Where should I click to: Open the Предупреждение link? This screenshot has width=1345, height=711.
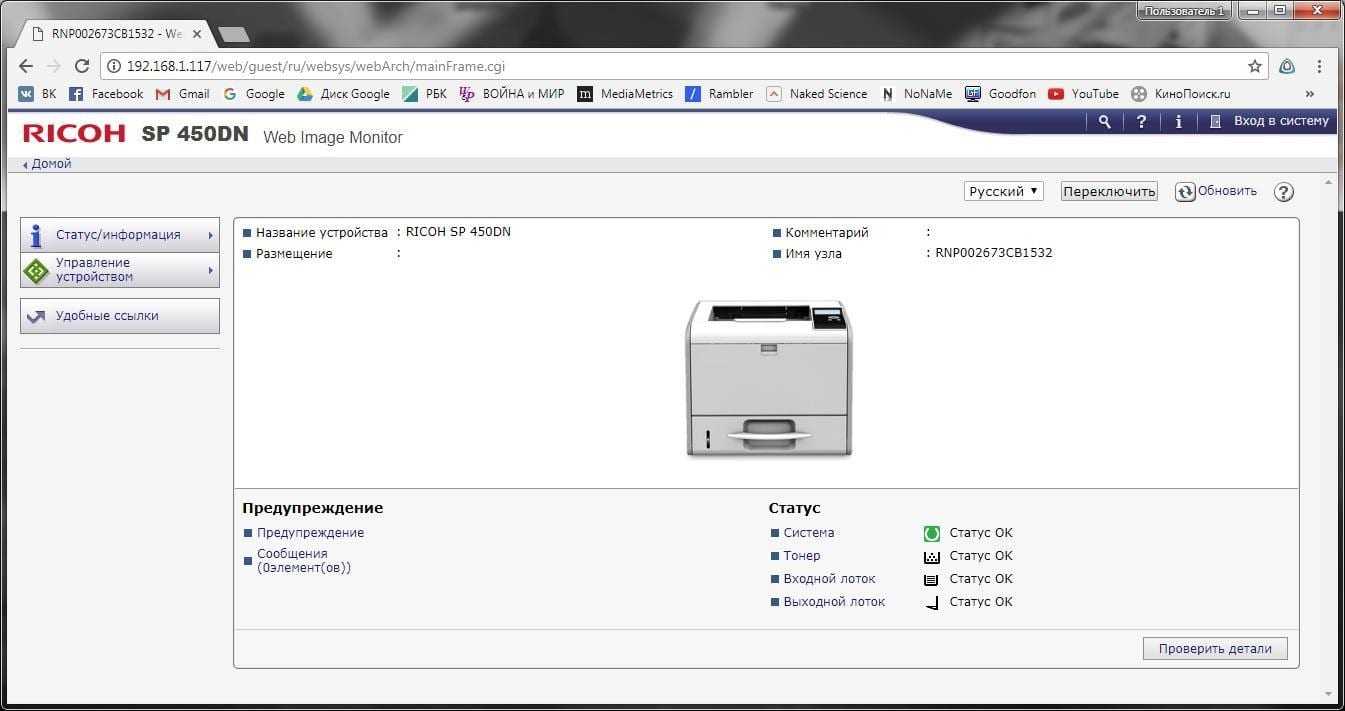point(310,533)
